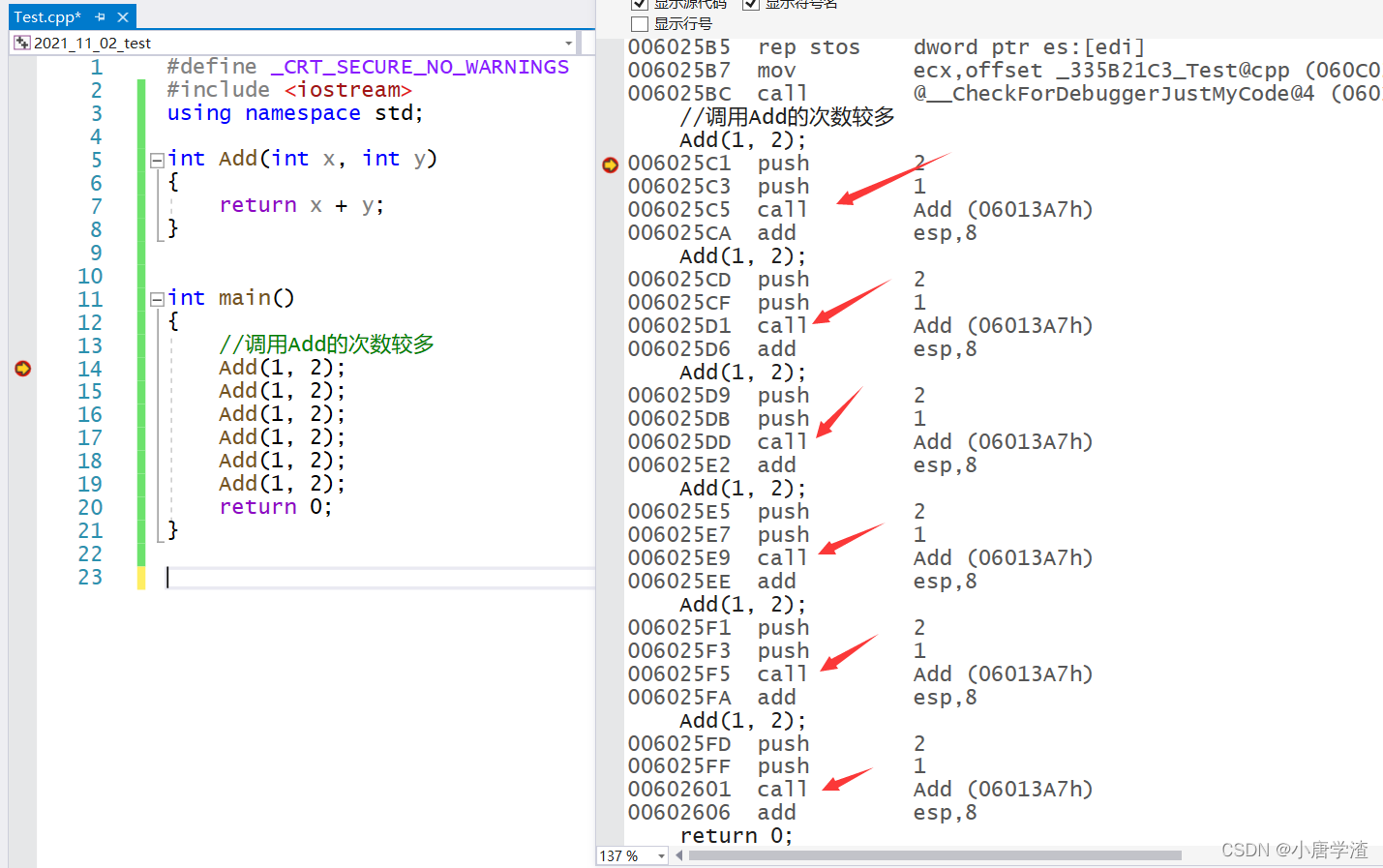Uncheck the 显示源代码 checkbox
Viewport: 1383px width, 868px height.
(x=639, y=4)
